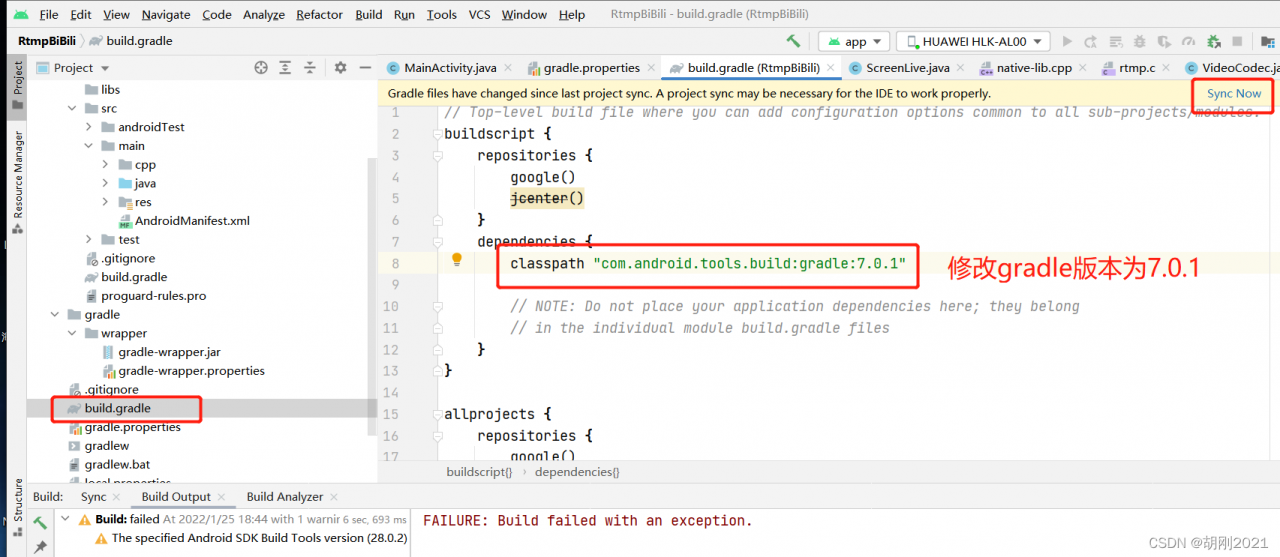
Task: Click the pin icon in Build panel
Action: click(40, 546)
